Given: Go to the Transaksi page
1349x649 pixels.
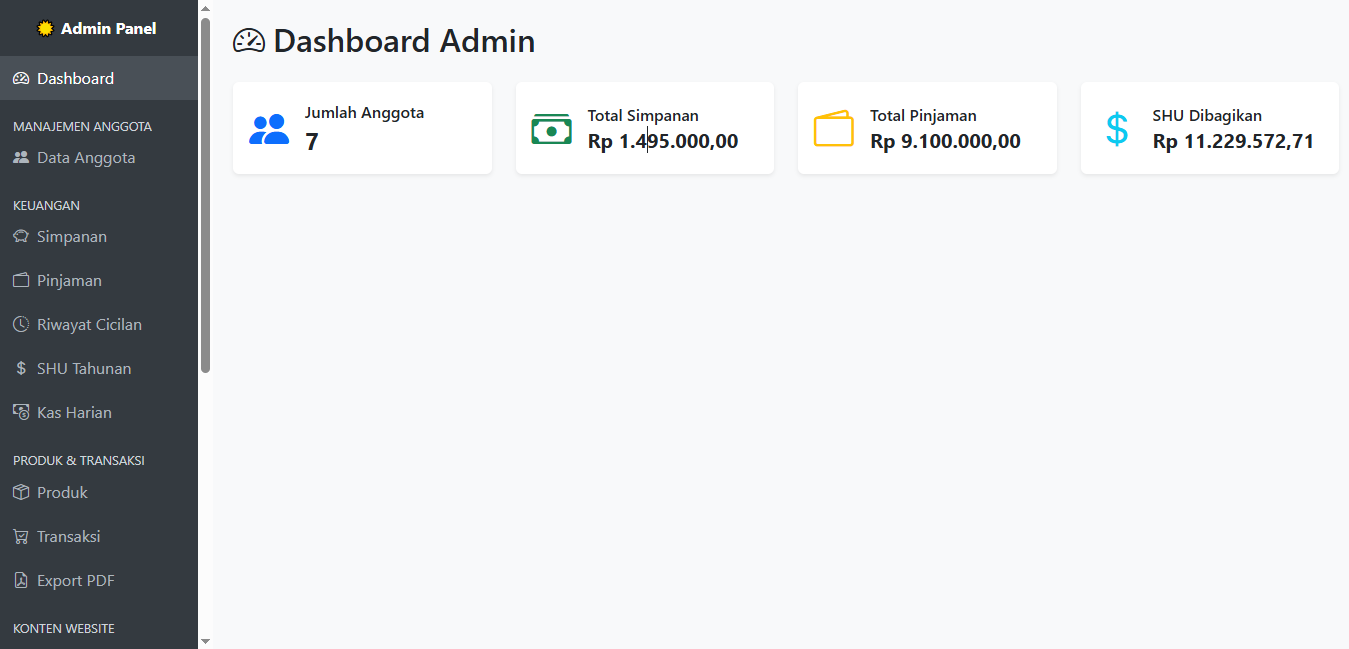Looking at the screenshot, I should 68,537.
